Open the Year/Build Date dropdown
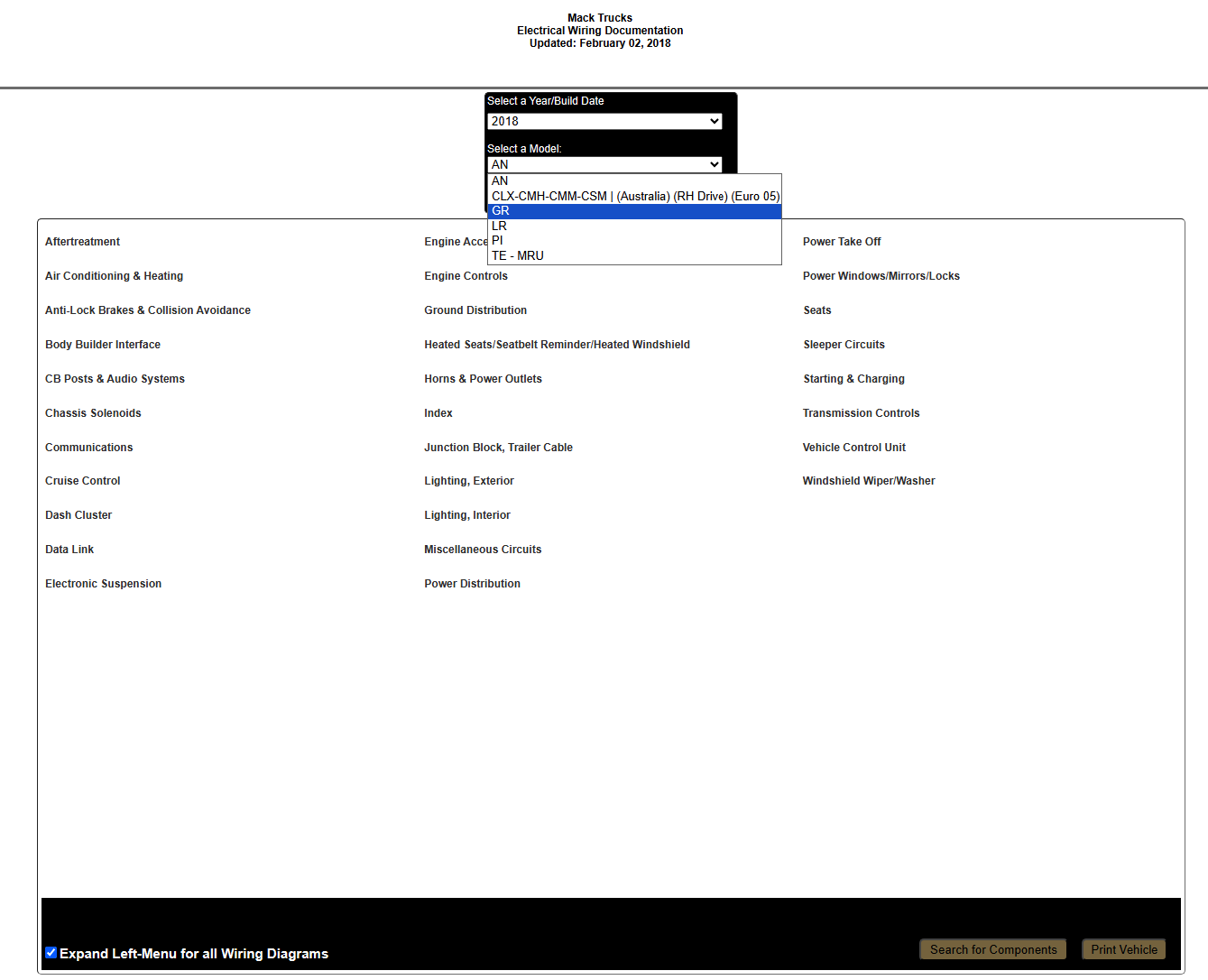The width and height of the screenshot is (1208, 980). [x=604, y=121]
